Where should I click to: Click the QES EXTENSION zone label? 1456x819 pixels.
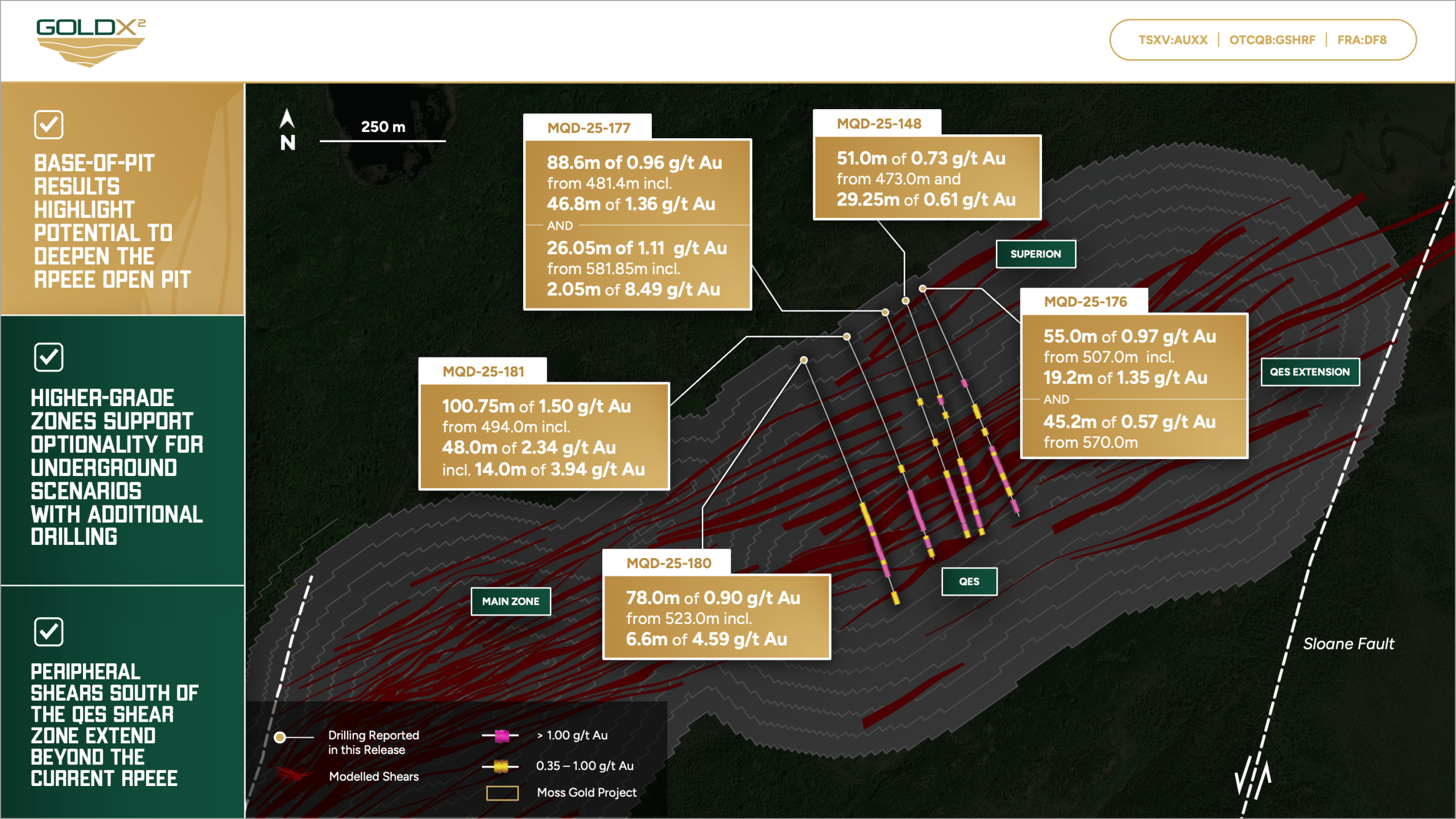[x=1309, y=372]
